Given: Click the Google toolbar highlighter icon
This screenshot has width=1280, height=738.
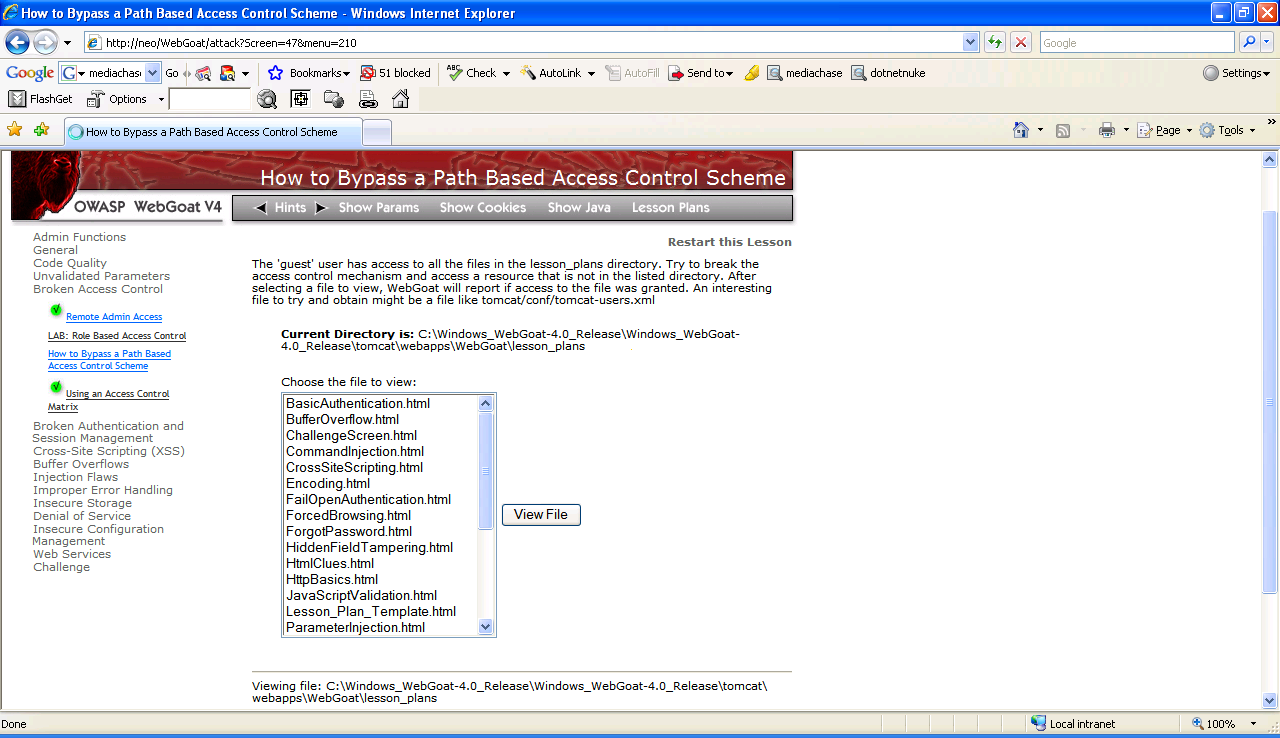Looking at the screenshot, I should click(x=752, y=73).
